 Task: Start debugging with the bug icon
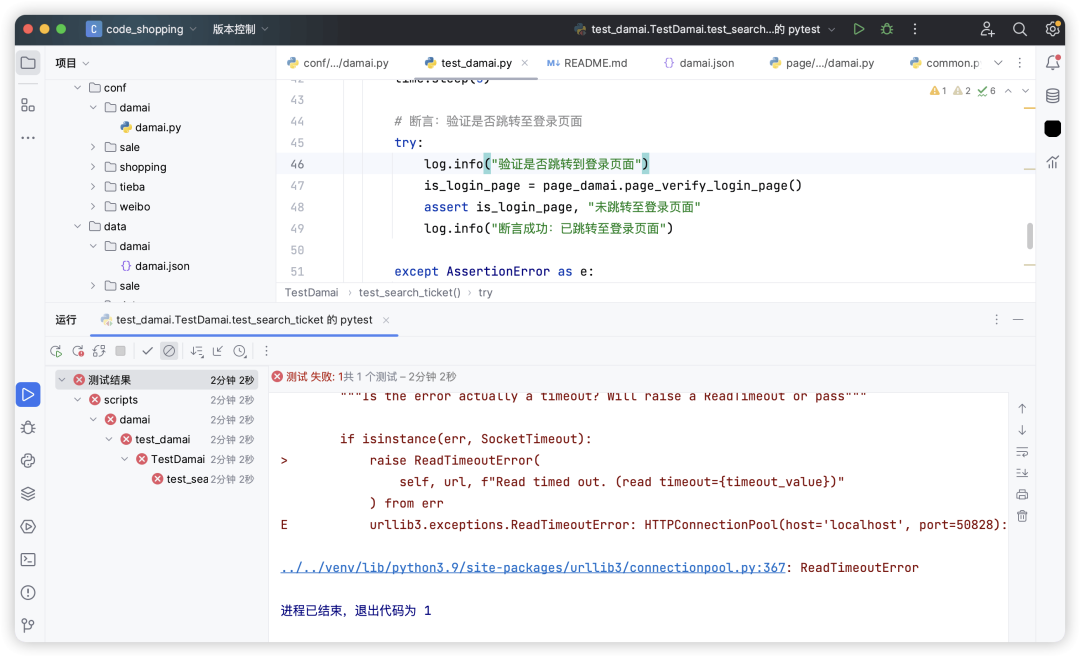[886, 29]
